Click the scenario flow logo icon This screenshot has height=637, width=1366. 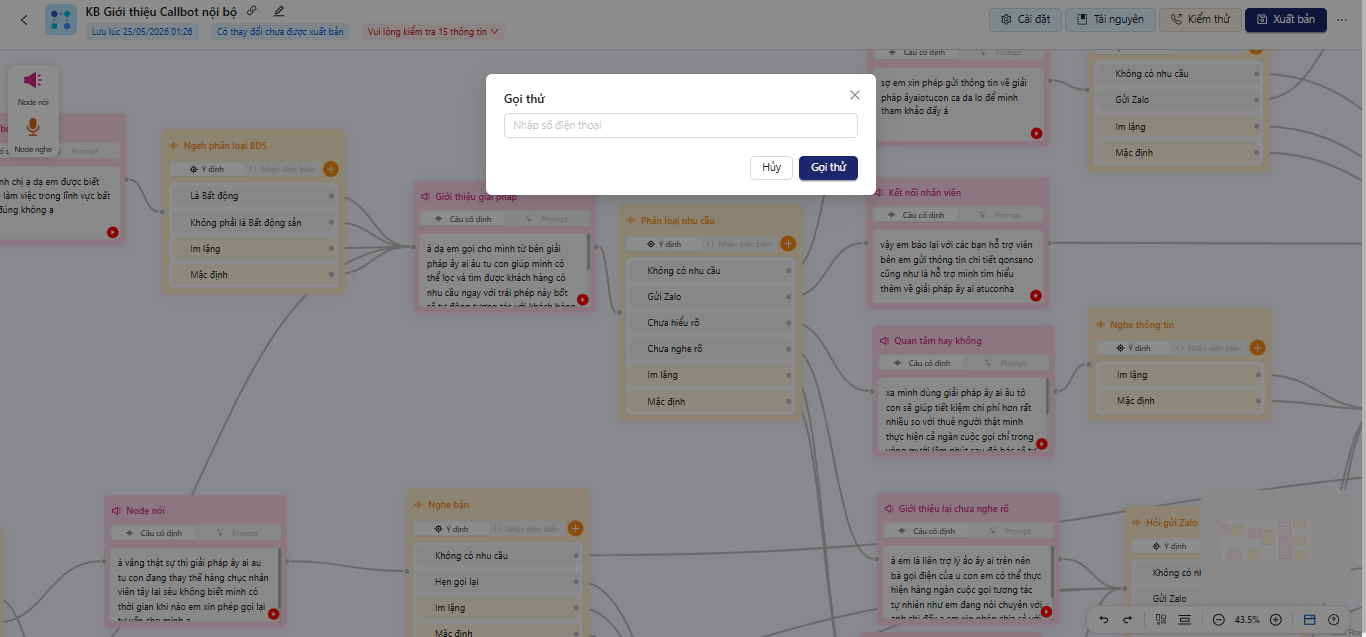pyautogui.click(x=61, y=19)
